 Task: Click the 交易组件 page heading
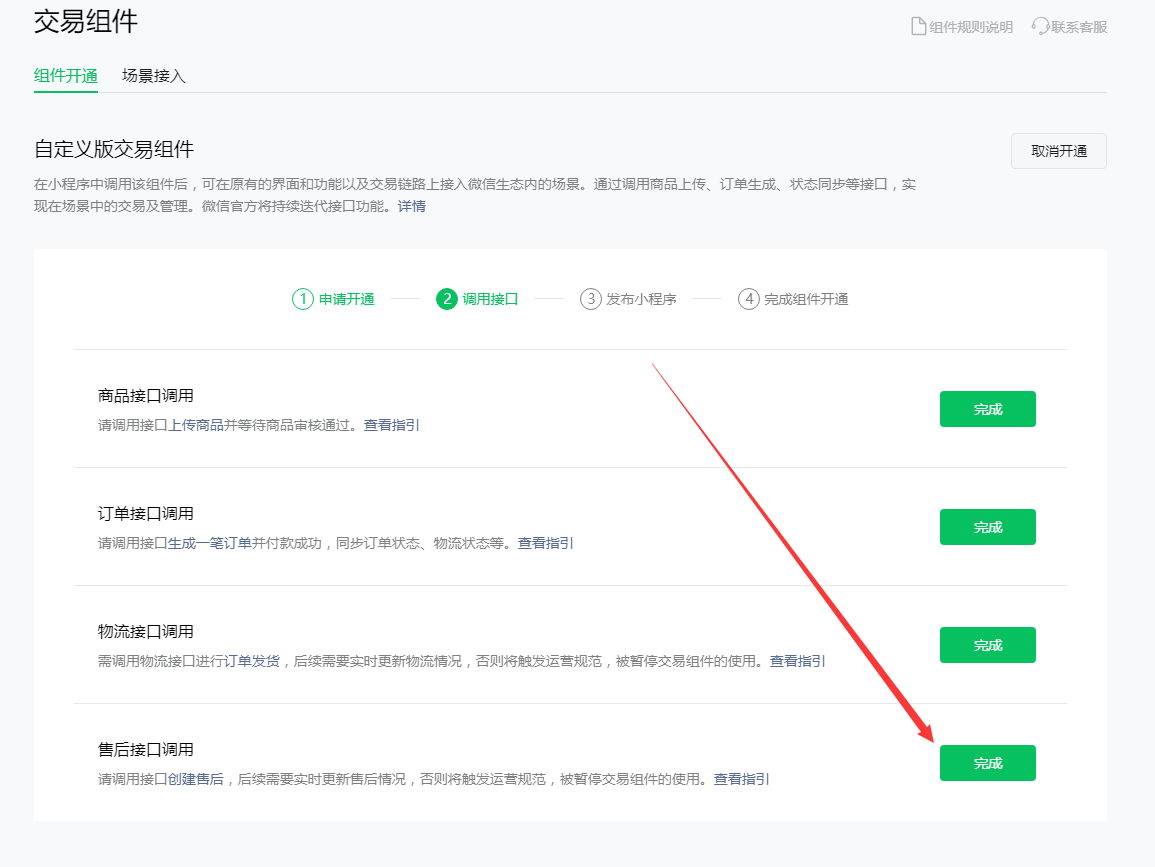(x=85, y=21)
